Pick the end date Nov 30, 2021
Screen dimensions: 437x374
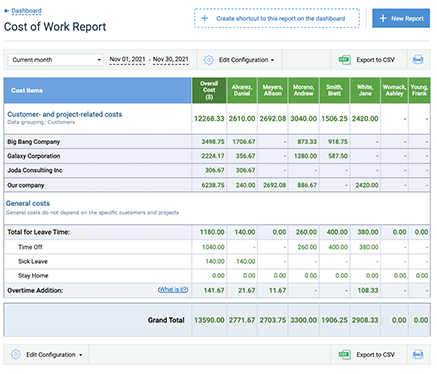171,59
